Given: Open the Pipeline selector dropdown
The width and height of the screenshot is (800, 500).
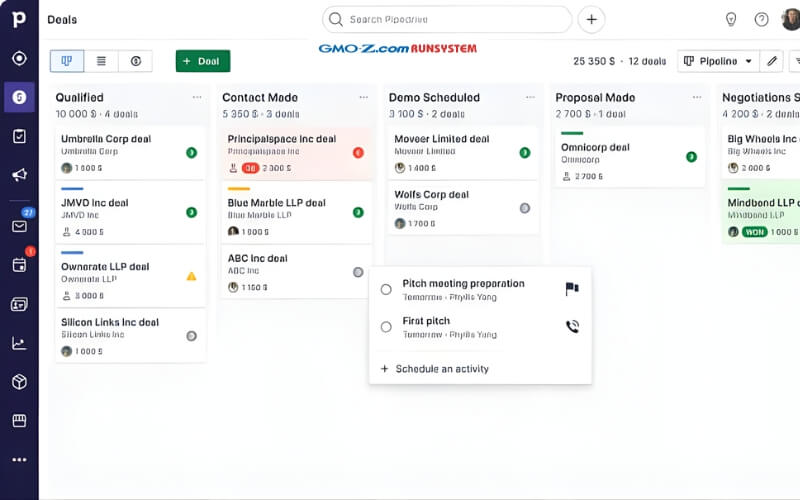Looking at the screenshot, I should (718, 61).
